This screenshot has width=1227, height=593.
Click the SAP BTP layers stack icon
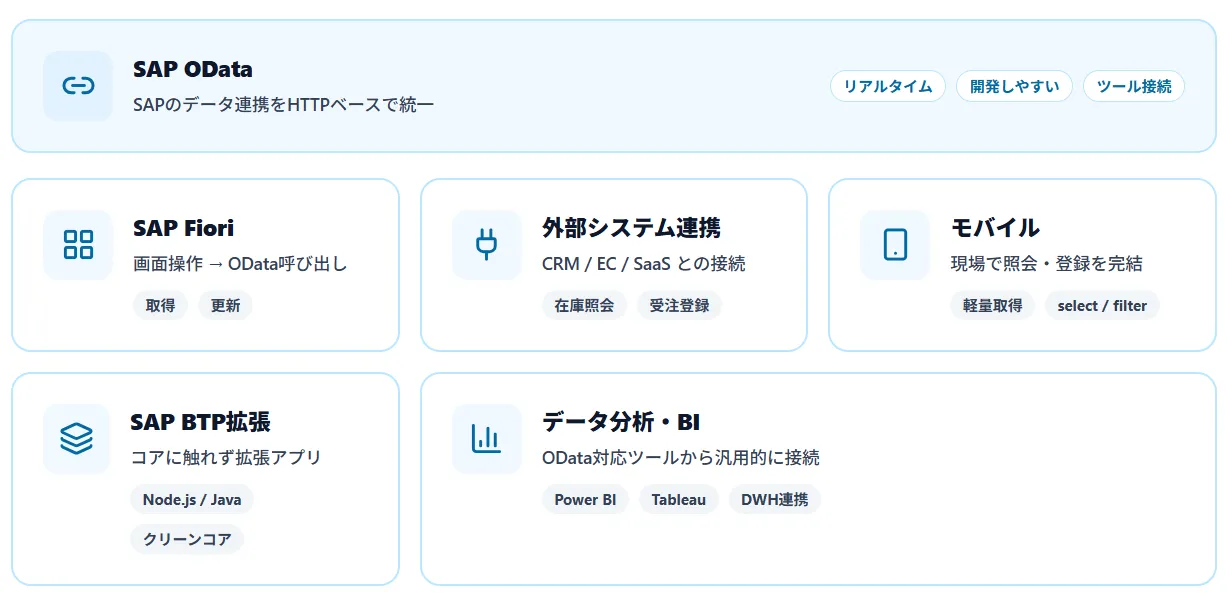pyautogui.click(x=77, y=438)
